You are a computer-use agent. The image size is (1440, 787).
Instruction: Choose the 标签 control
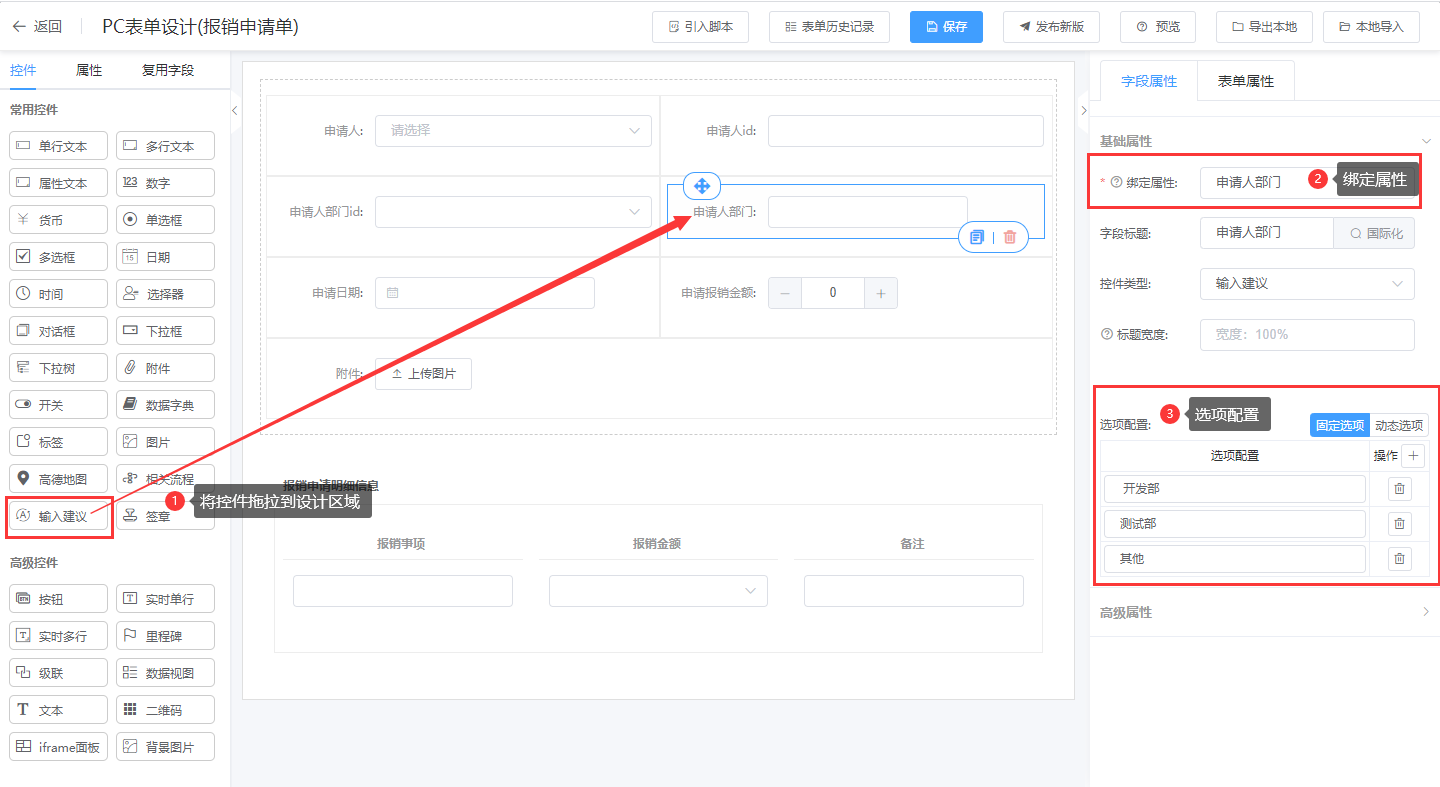click(x=58, y=442)
